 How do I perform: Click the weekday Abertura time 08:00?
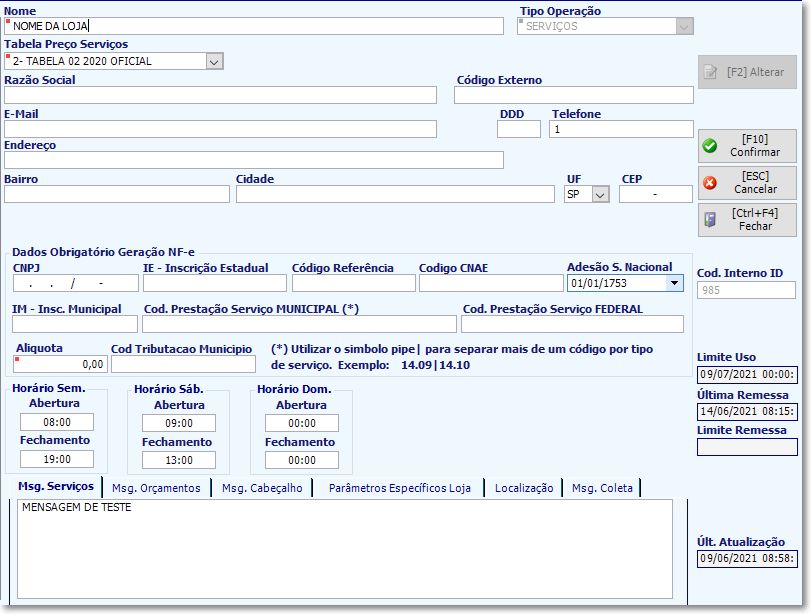[57, 422]
